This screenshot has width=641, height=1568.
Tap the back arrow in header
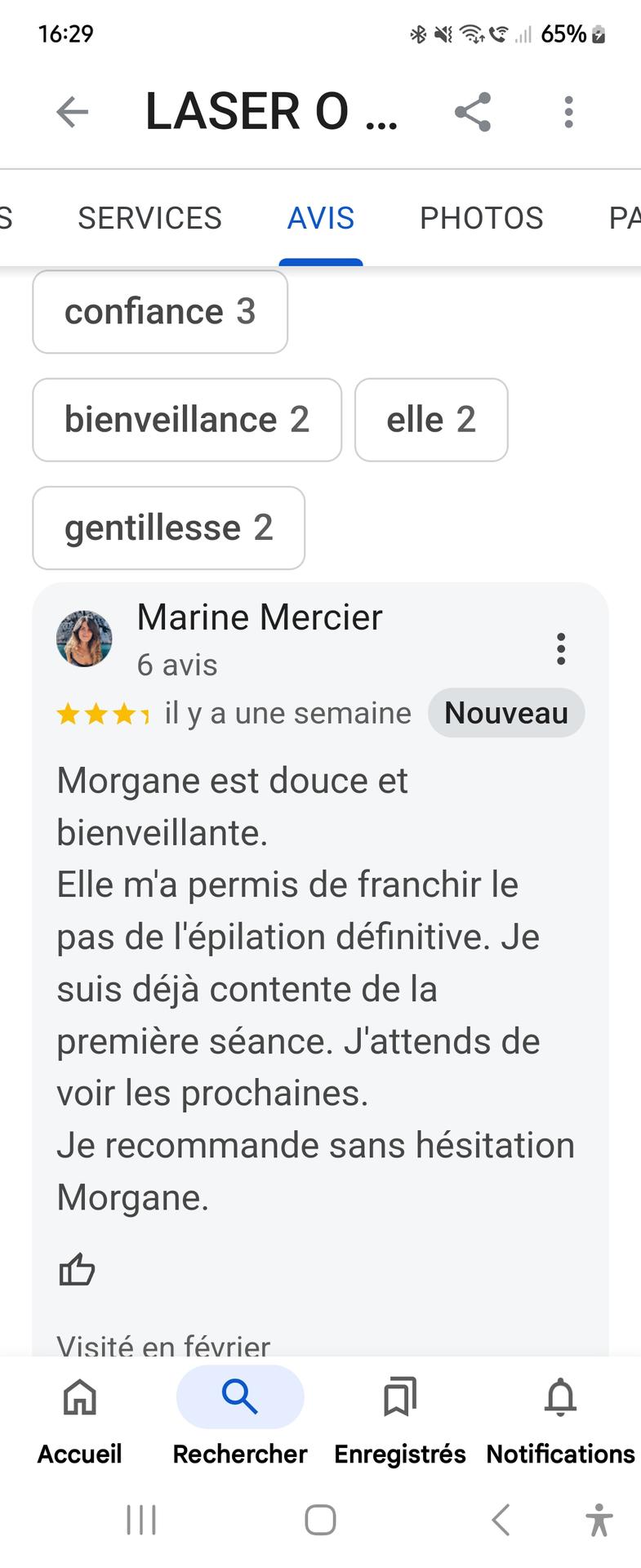(72, 112)
